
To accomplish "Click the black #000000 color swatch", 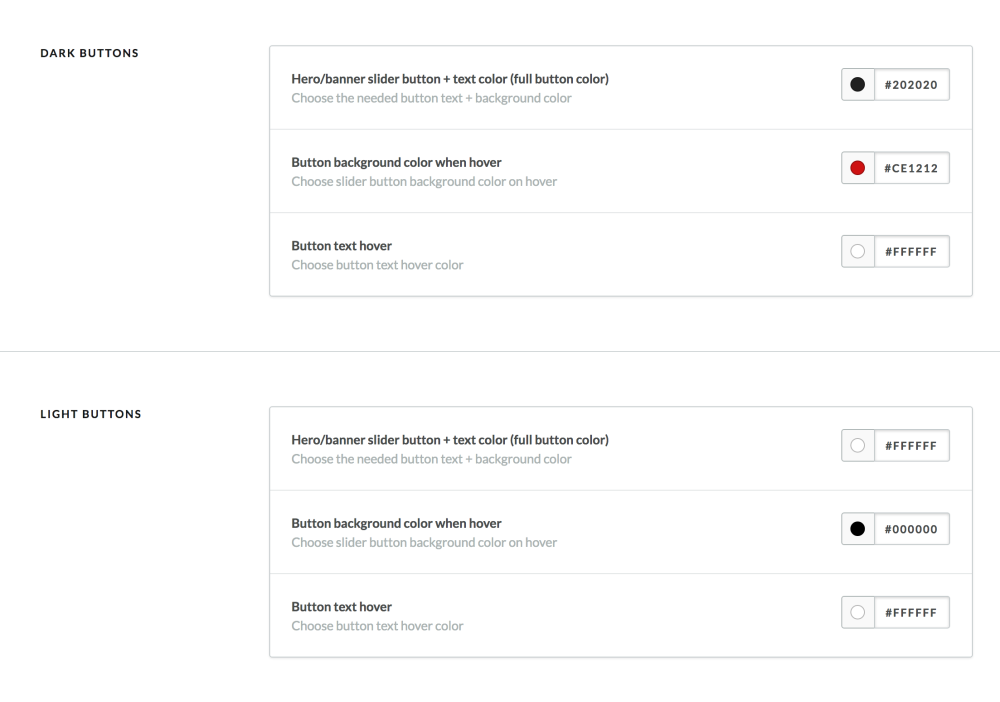I will click(858, 529).
